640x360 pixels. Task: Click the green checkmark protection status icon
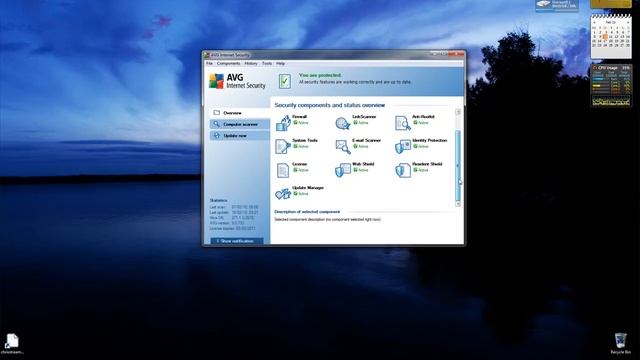(284, 81)
